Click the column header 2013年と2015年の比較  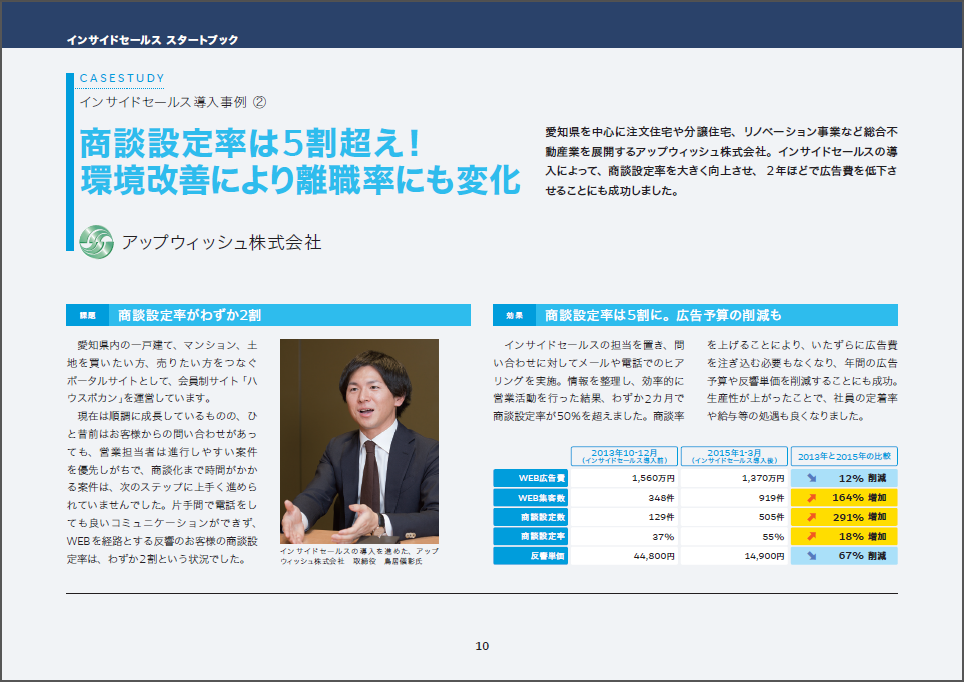coord(844,456)
